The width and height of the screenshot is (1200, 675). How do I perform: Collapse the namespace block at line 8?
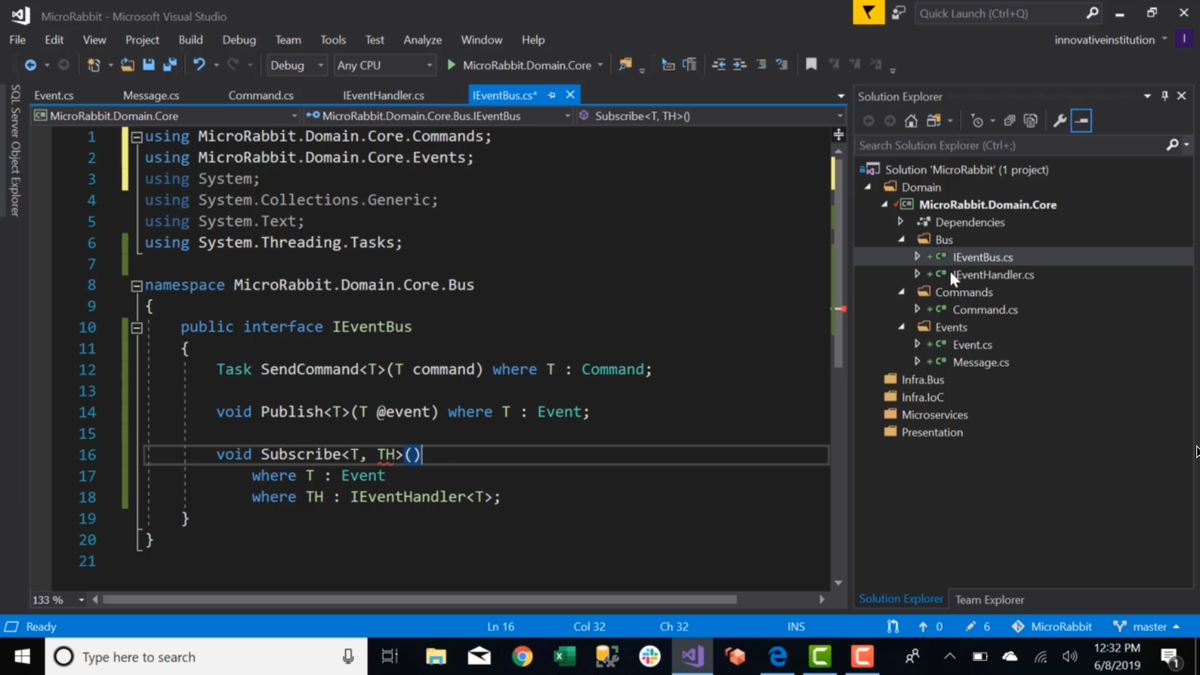coord(137,285)
